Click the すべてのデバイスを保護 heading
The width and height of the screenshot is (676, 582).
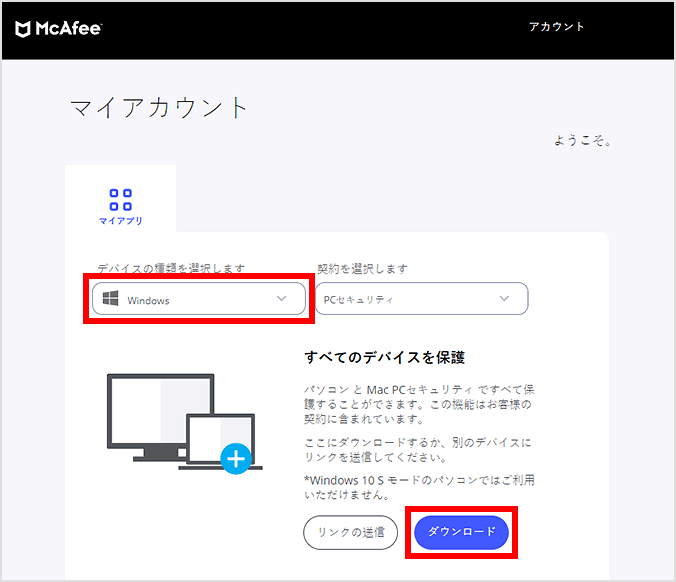coord(385,357)
